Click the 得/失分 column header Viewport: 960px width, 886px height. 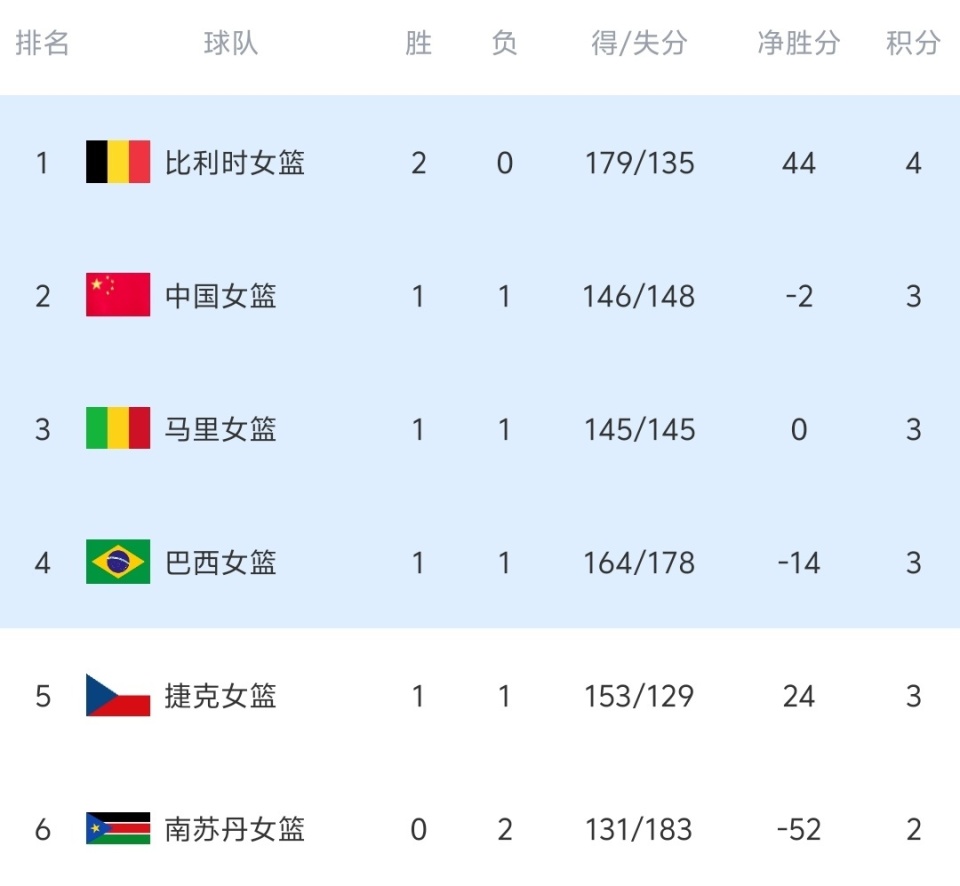639,43
